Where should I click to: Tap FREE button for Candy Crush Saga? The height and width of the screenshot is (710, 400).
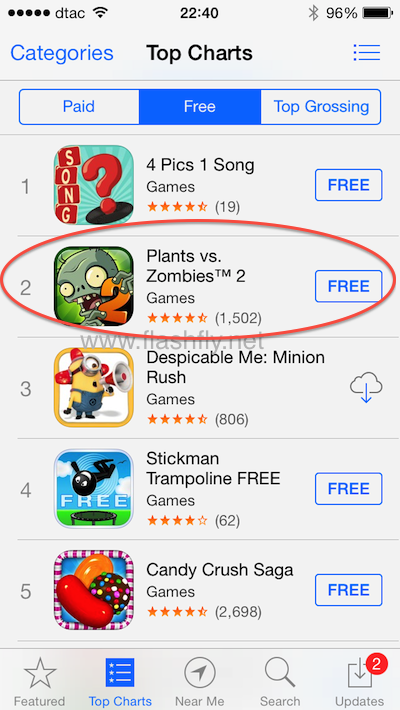point(348,590)
